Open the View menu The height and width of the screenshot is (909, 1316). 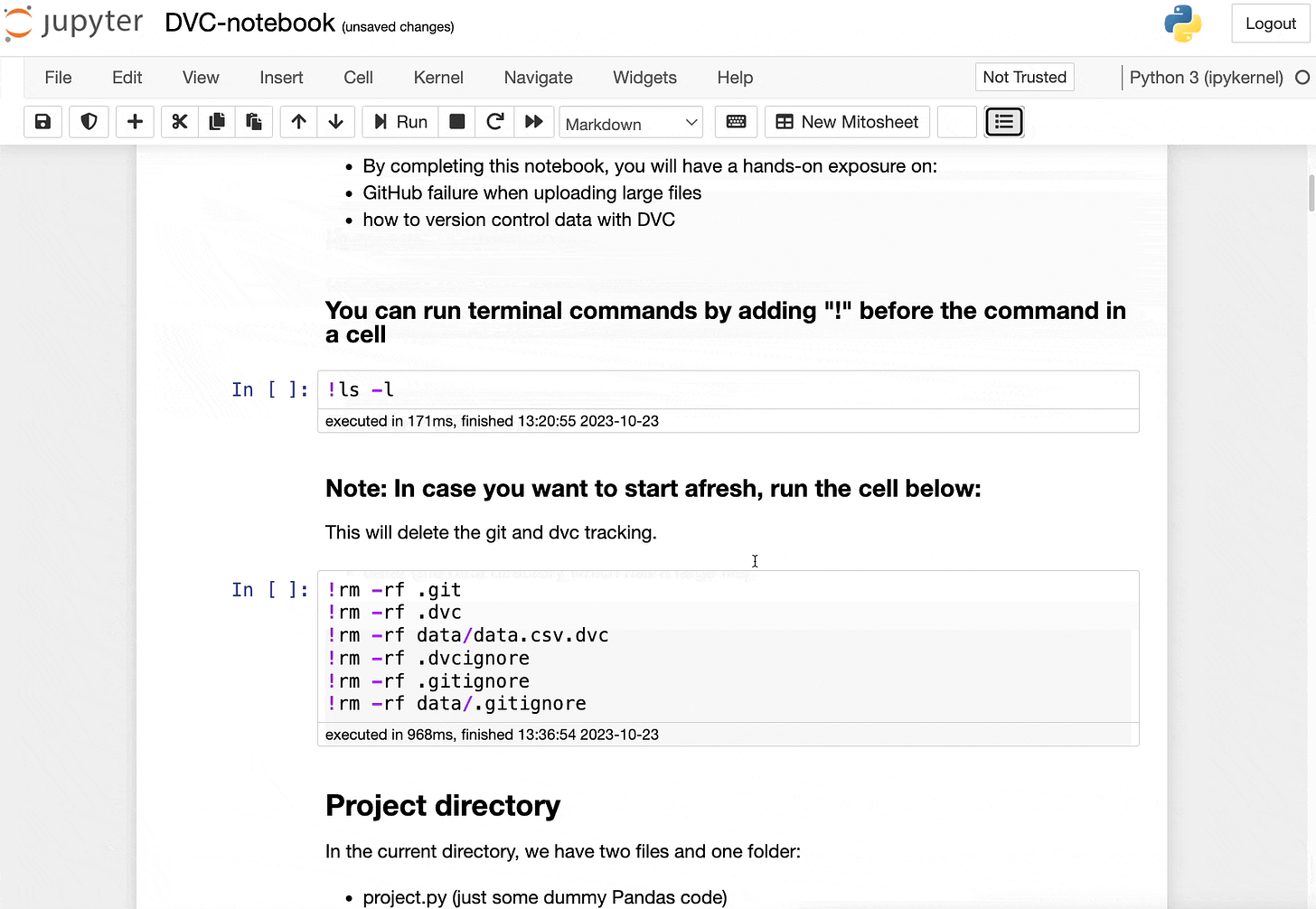201,78
